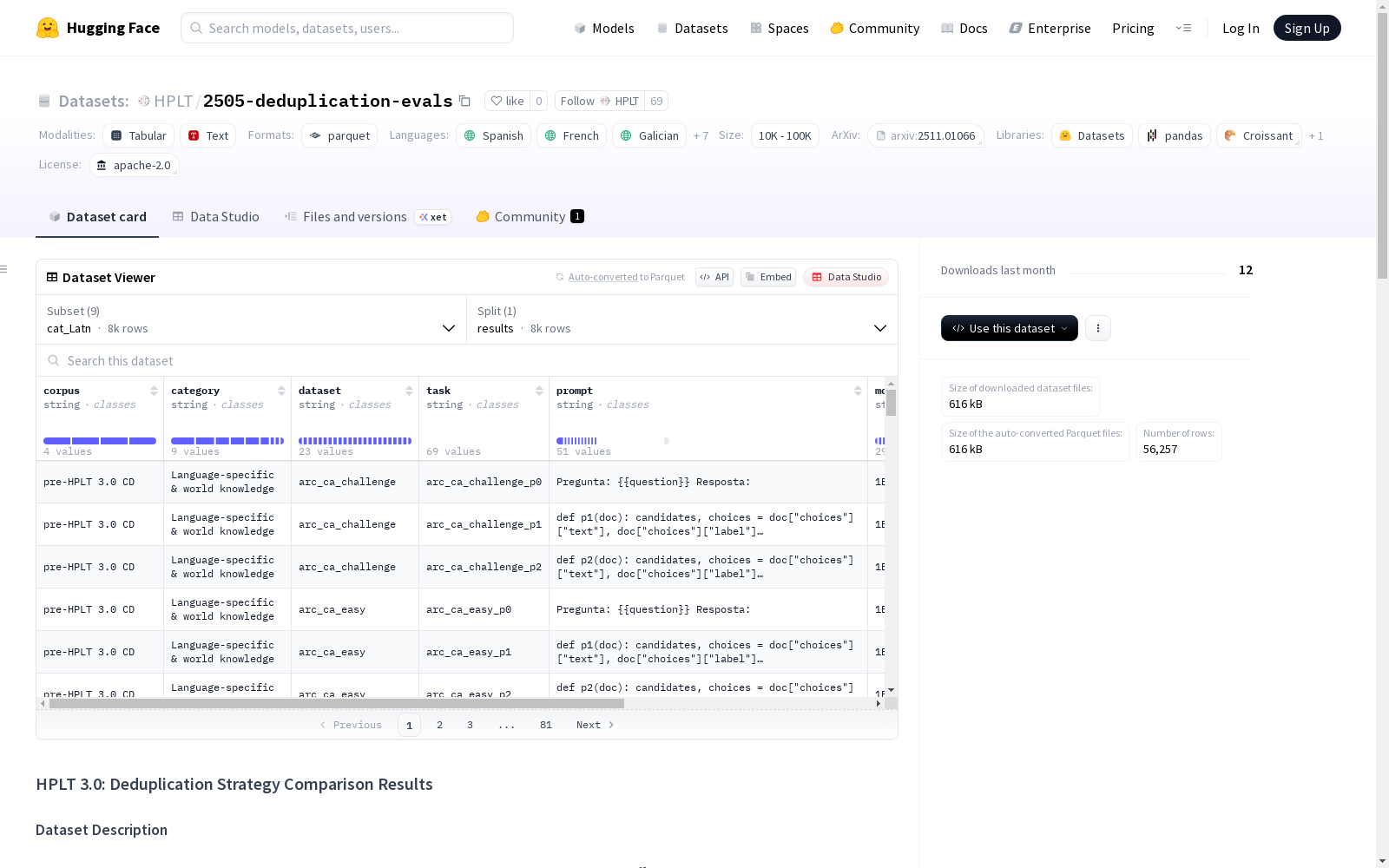Image resolution: width=1389 pixels, height=868 pixels.
Task: Click the Next page button
Action: click(x=596, y=725)
